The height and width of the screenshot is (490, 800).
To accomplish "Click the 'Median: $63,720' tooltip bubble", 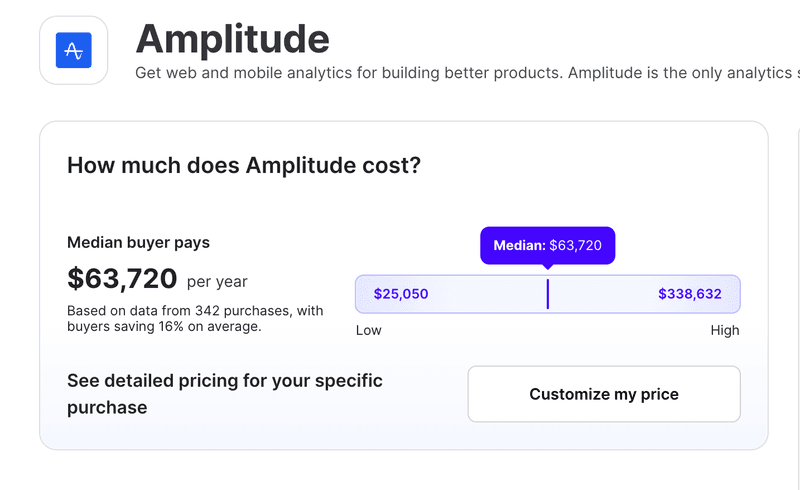I will coord(547,245).
